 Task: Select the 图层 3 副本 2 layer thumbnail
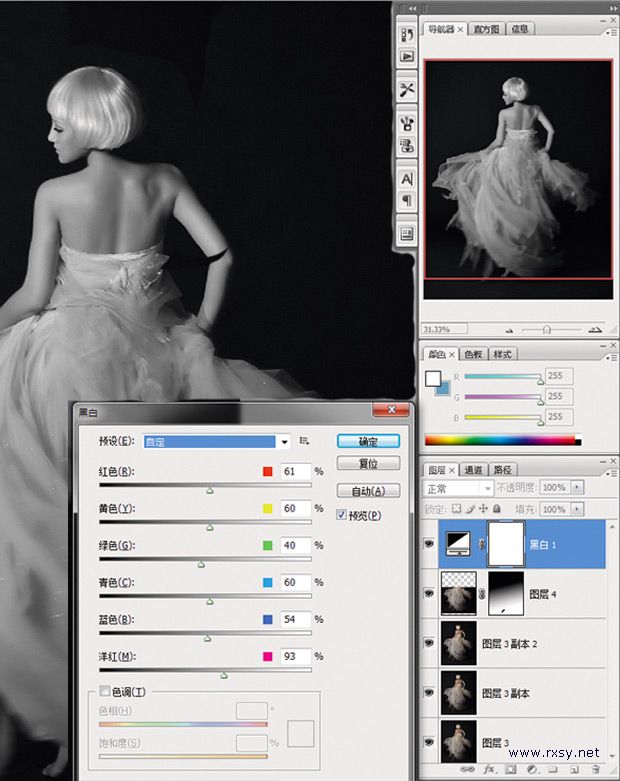[459, 643]
